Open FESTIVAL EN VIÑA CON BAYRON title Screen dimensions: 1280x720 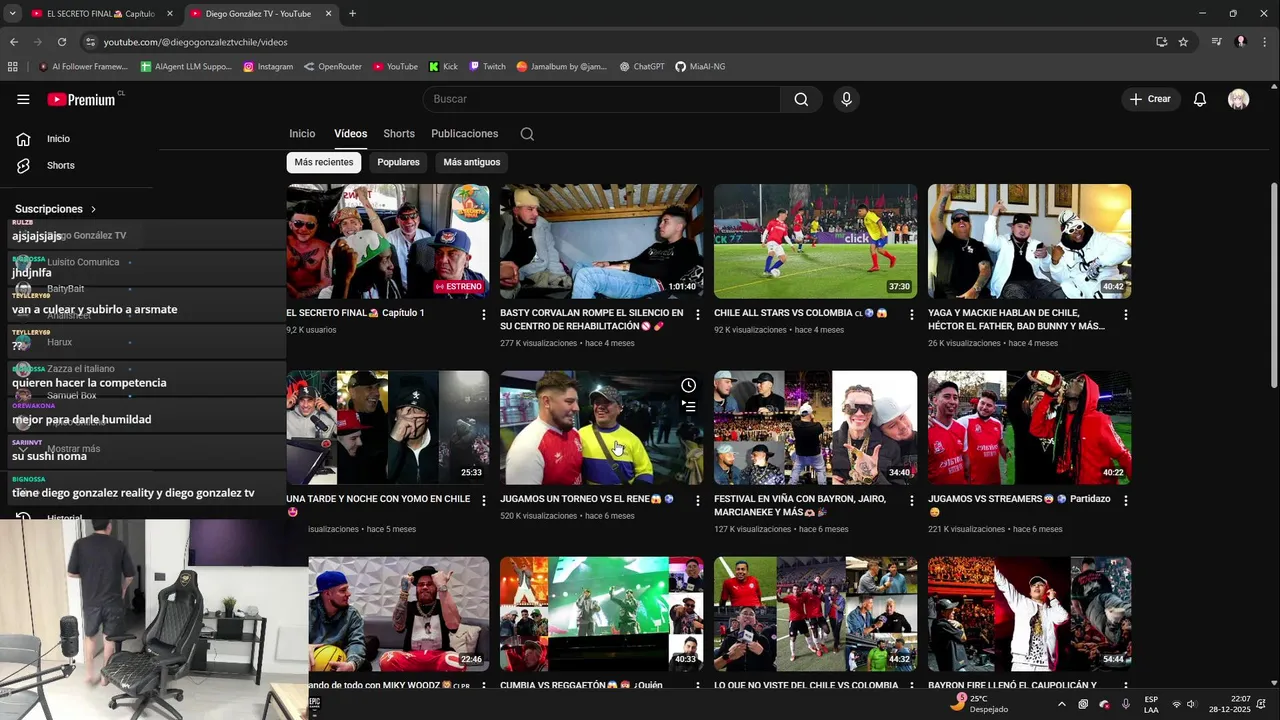click(800, 505)
